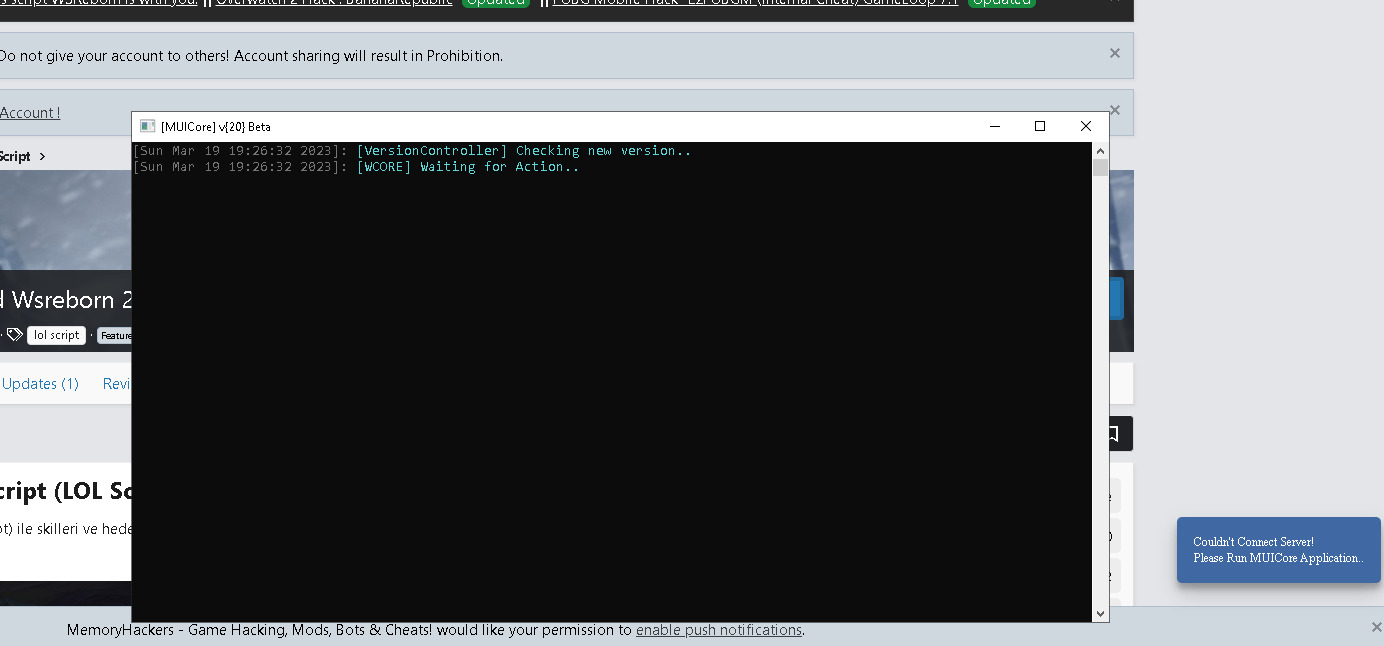Close the MUICore v{20} Beta window
Image resolution: width=1384 pixels, height=646 pixels.
coord(1086,126)
